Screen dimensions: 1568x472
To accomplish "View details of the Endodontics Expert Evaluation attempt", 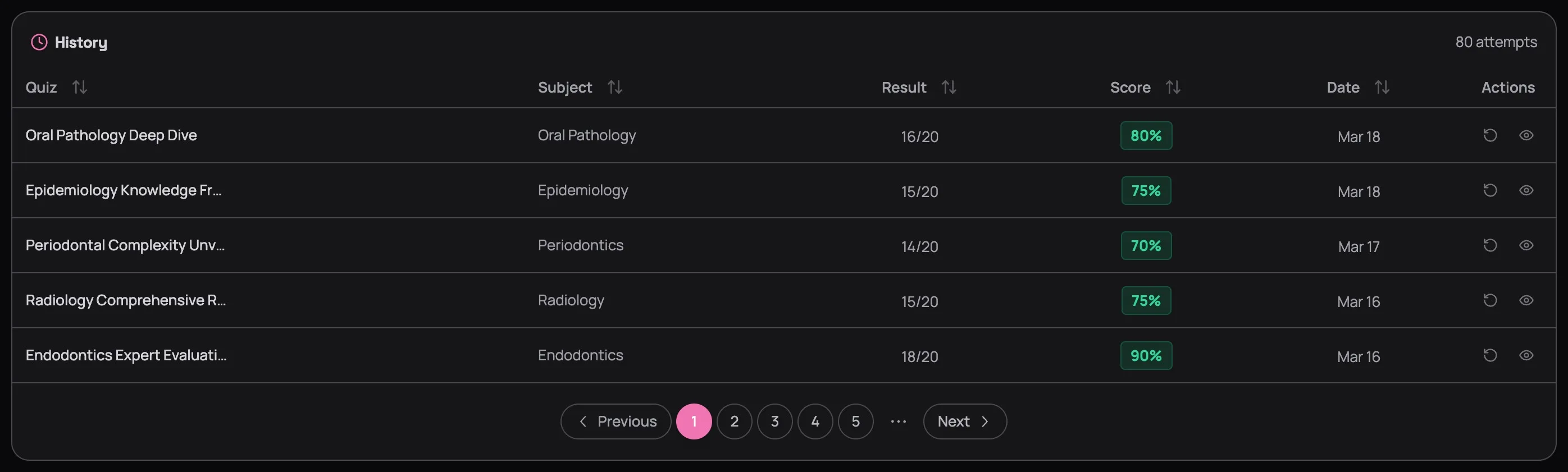I will pos(1526,355).
